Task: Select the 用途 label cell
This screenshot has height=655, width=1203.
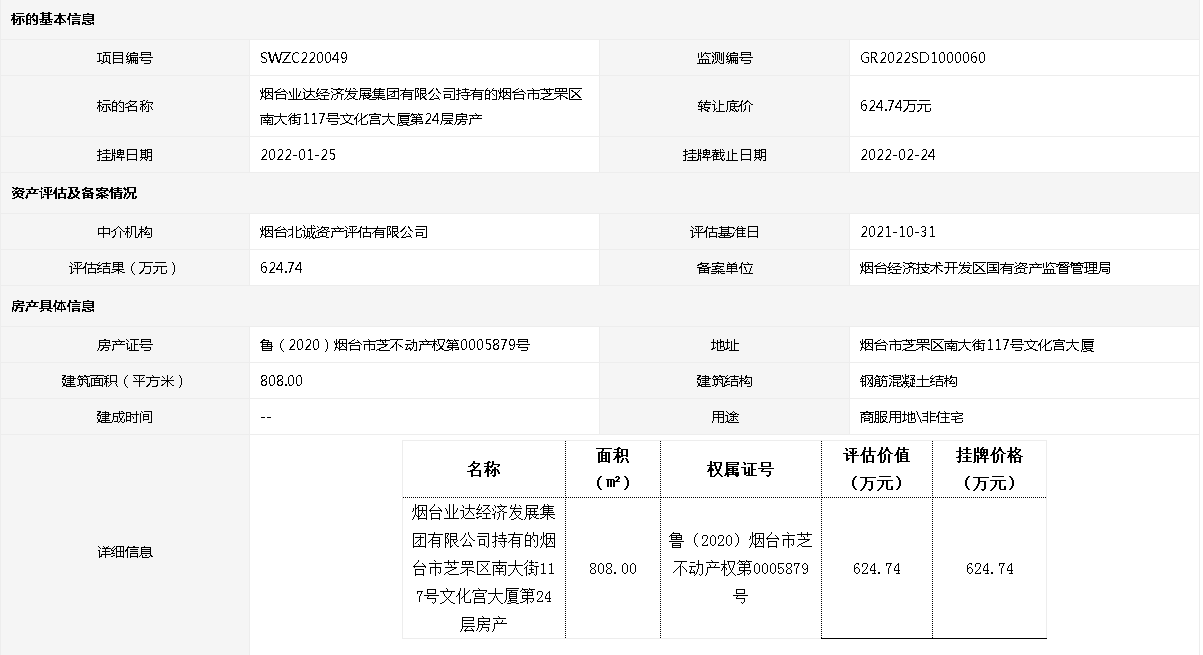Action: (725, 417)
